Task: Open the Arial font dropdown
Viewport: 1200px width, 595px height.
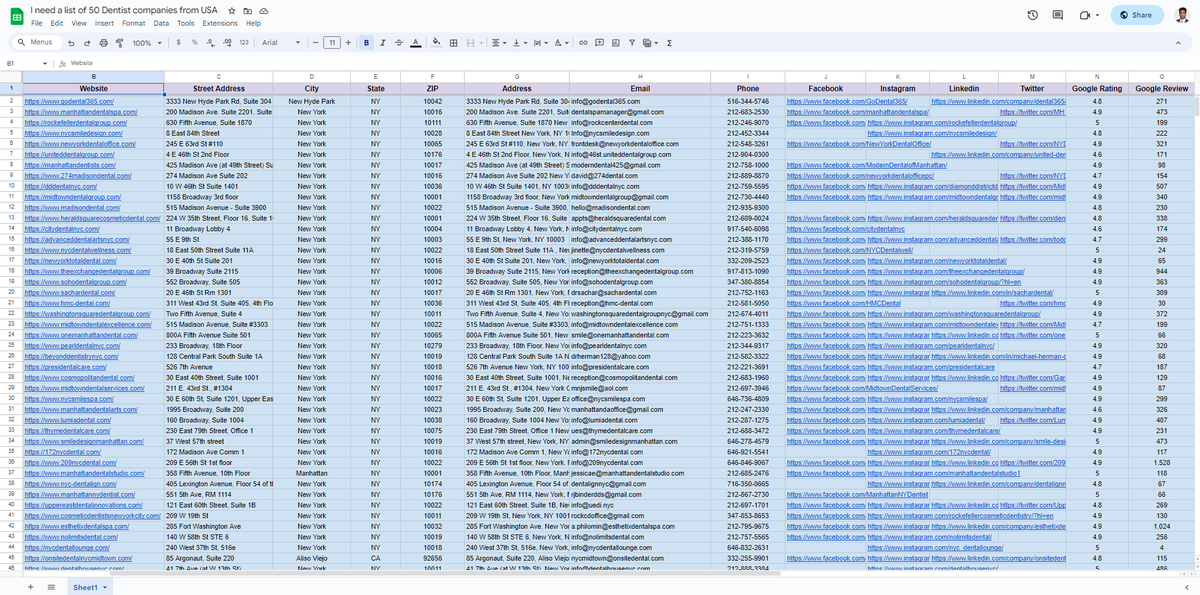Action: 281,43
